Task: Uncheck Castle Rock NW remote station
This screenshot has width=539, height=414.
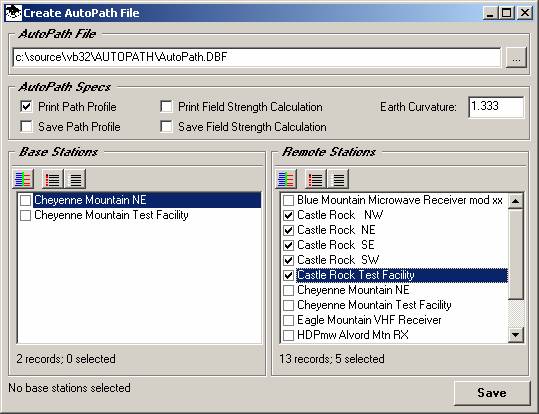Action: pos(288,215)
